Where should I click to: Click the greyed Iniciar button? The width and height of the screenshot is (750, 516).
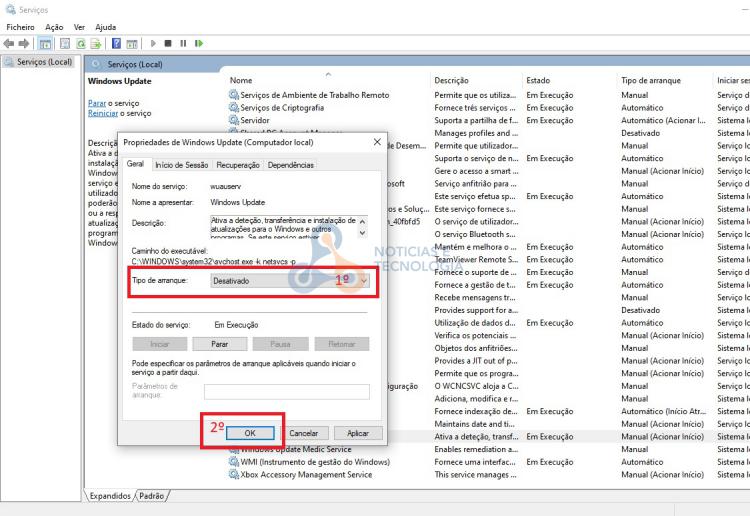(x=160, y=344)
